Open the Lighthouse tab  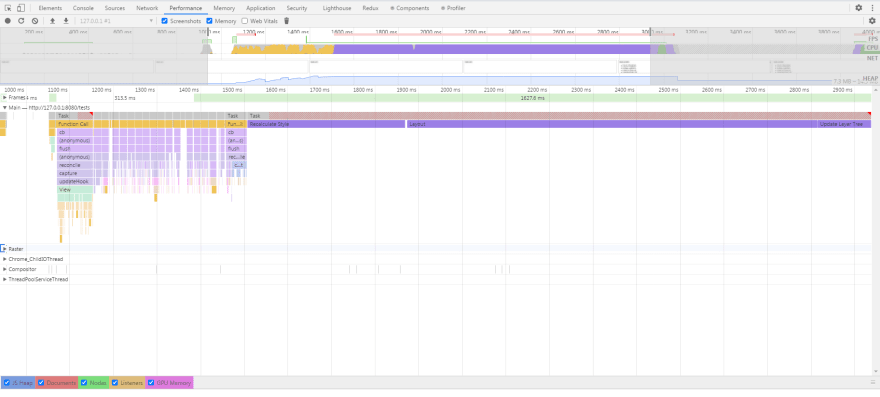[x=336, y=8]
